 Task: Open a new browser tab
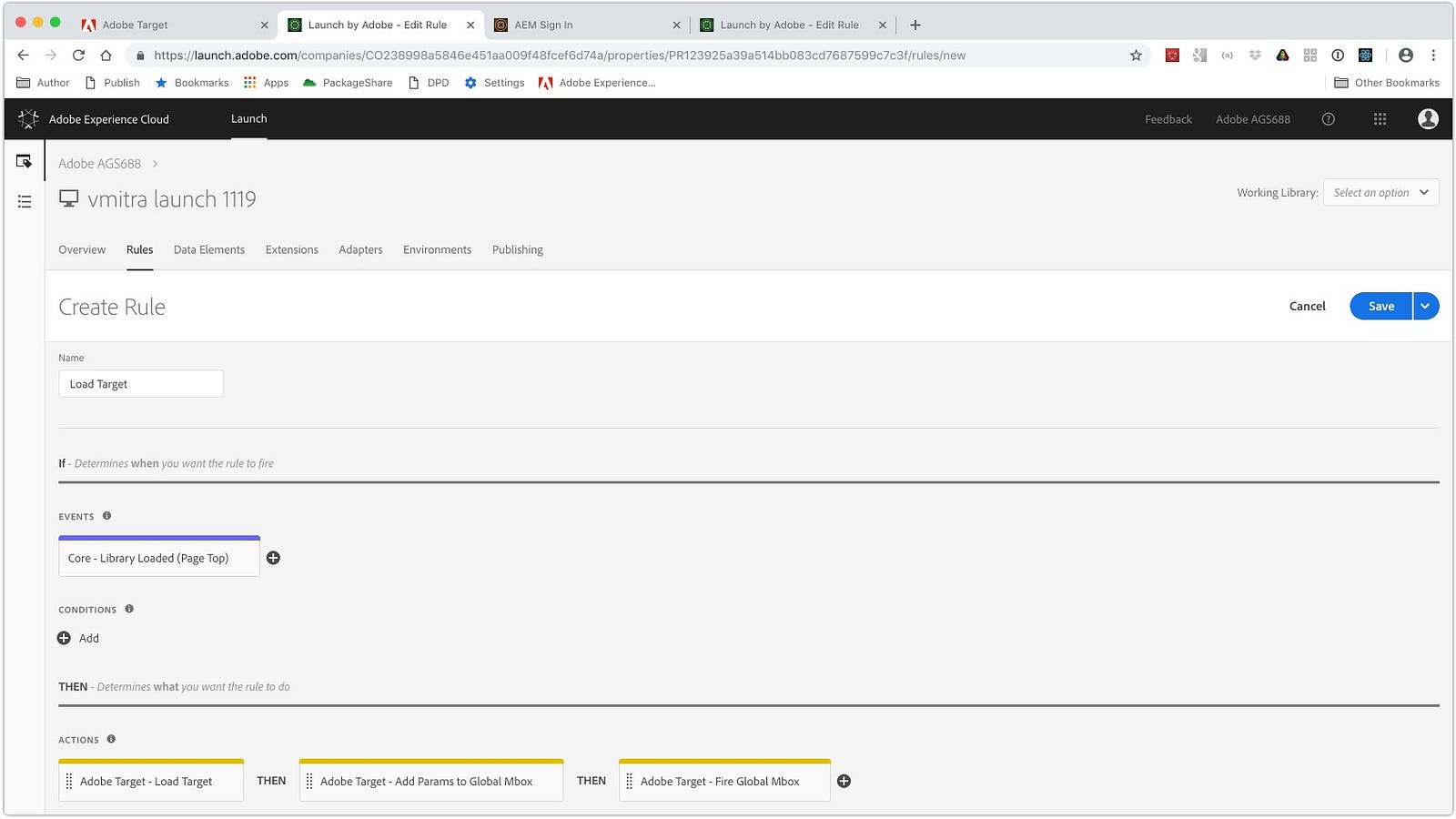tap(915, 25)
